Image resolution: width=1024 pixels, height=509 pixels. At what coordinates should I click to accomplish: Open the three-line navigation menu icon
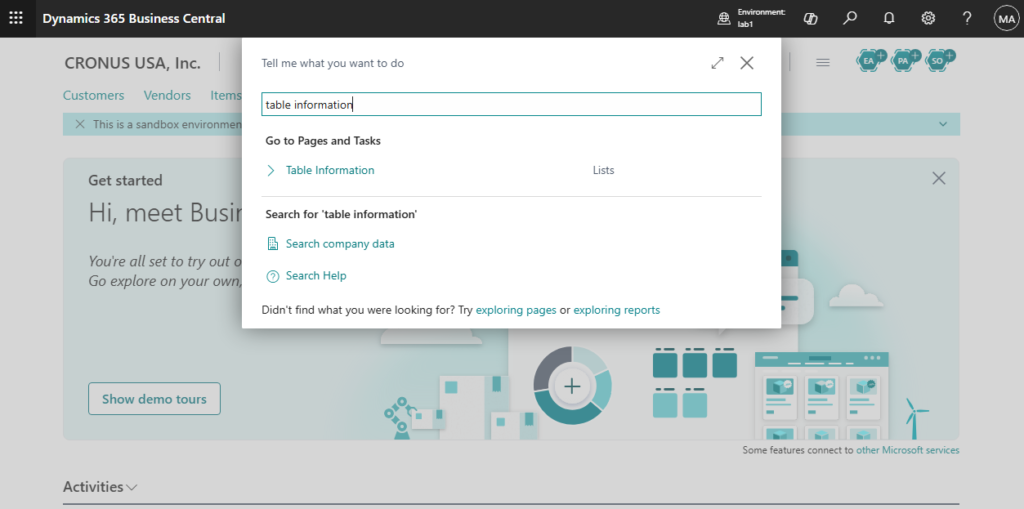823,63
